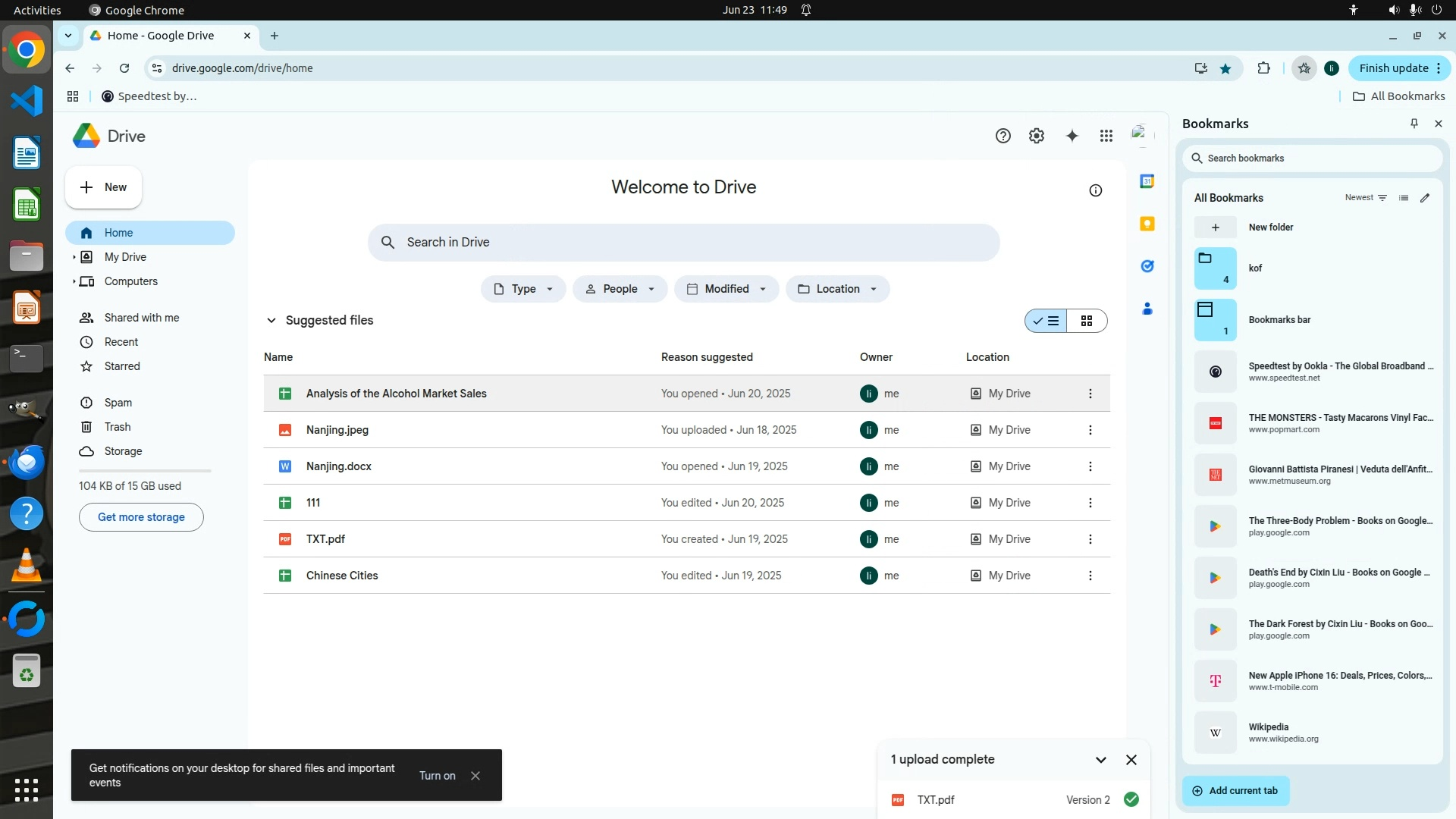The height and width of the screenshot is (819, 1456).
Task: Open Drive settings gear icon
Action: pos(1036,136)
